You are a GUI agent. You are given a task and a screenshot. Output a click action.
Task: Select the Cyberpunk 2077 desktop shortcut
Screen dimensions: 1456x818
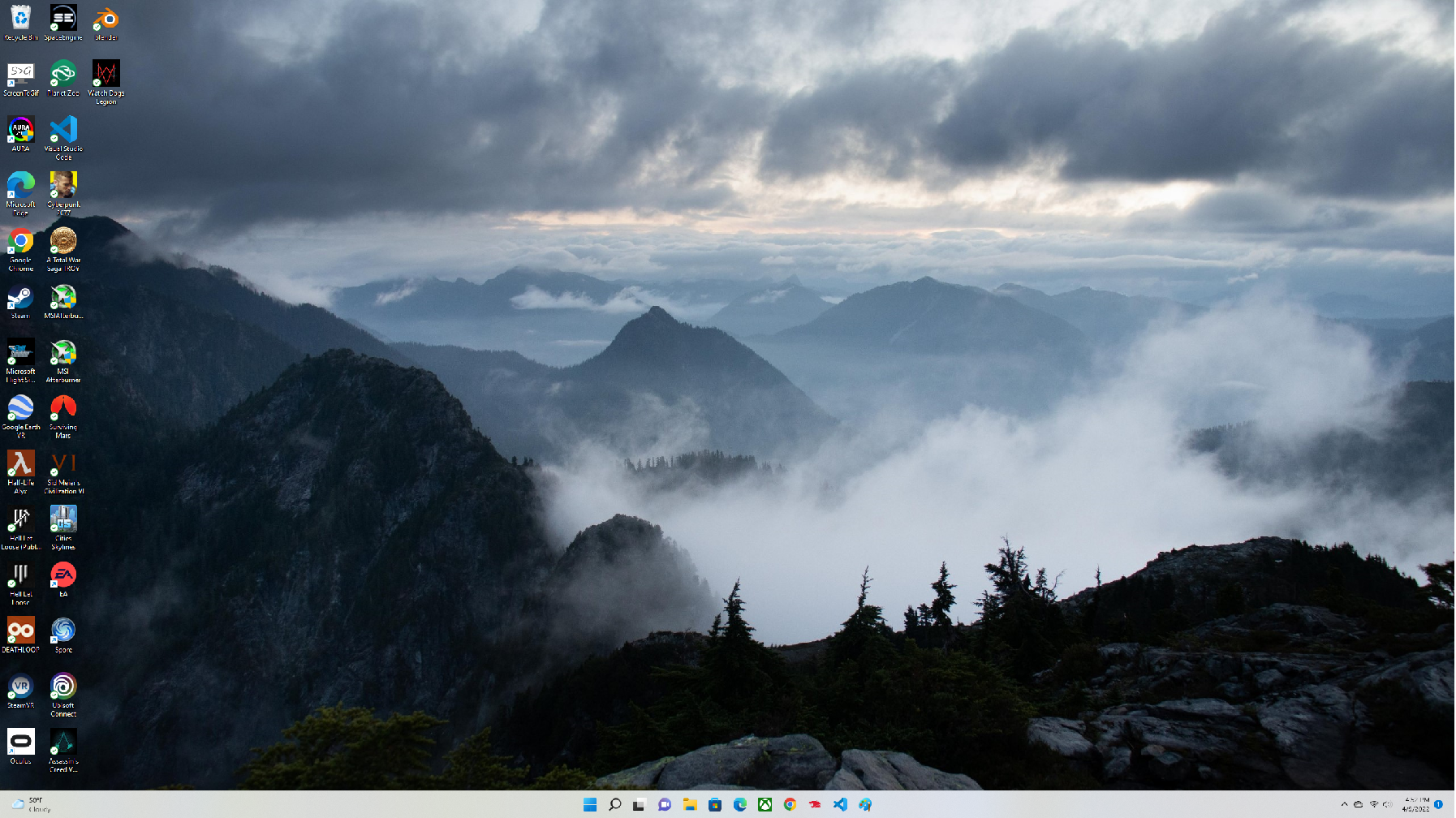63,194
